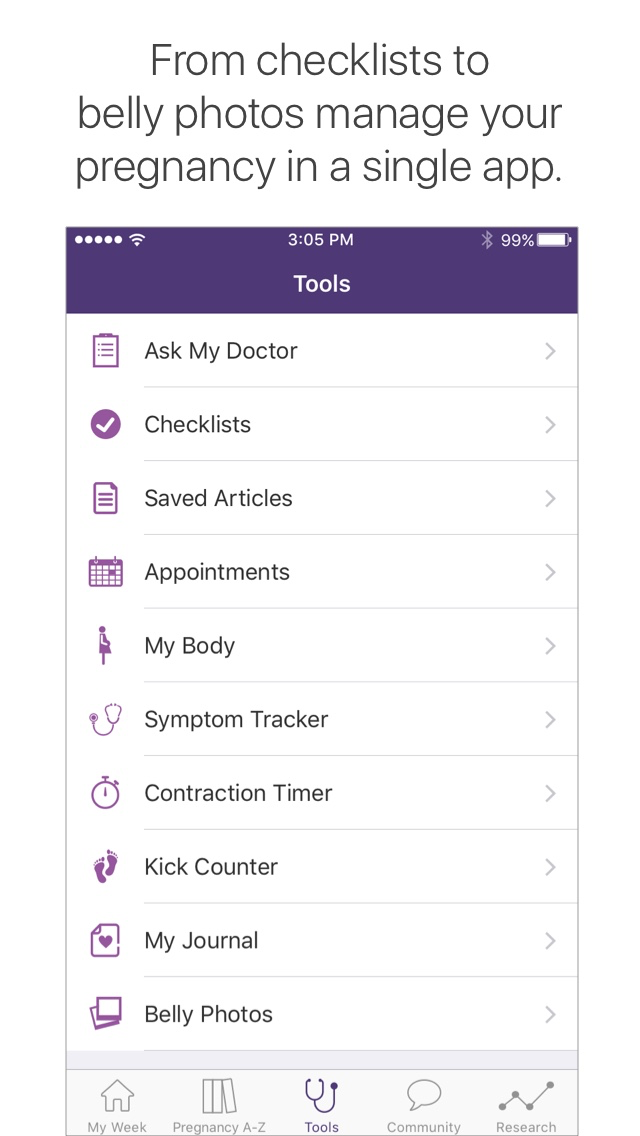The width and height of the screenshot is (640, 1136).
Task: Select the Saved Articles document icon
Action: click(106, 497)
